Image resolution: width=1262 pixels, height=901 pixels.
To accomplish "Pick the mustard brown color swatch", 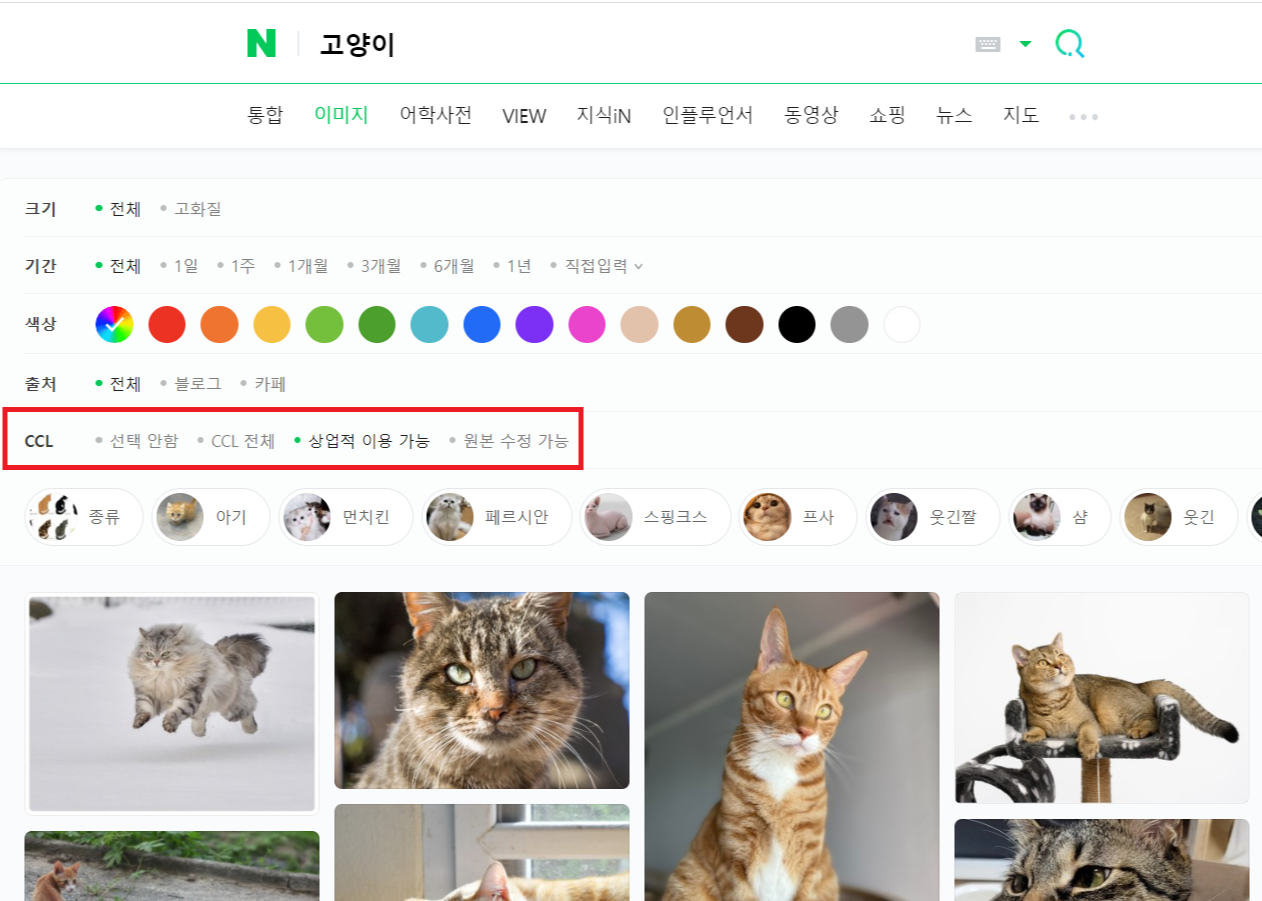I will click(x=692, y=325).
